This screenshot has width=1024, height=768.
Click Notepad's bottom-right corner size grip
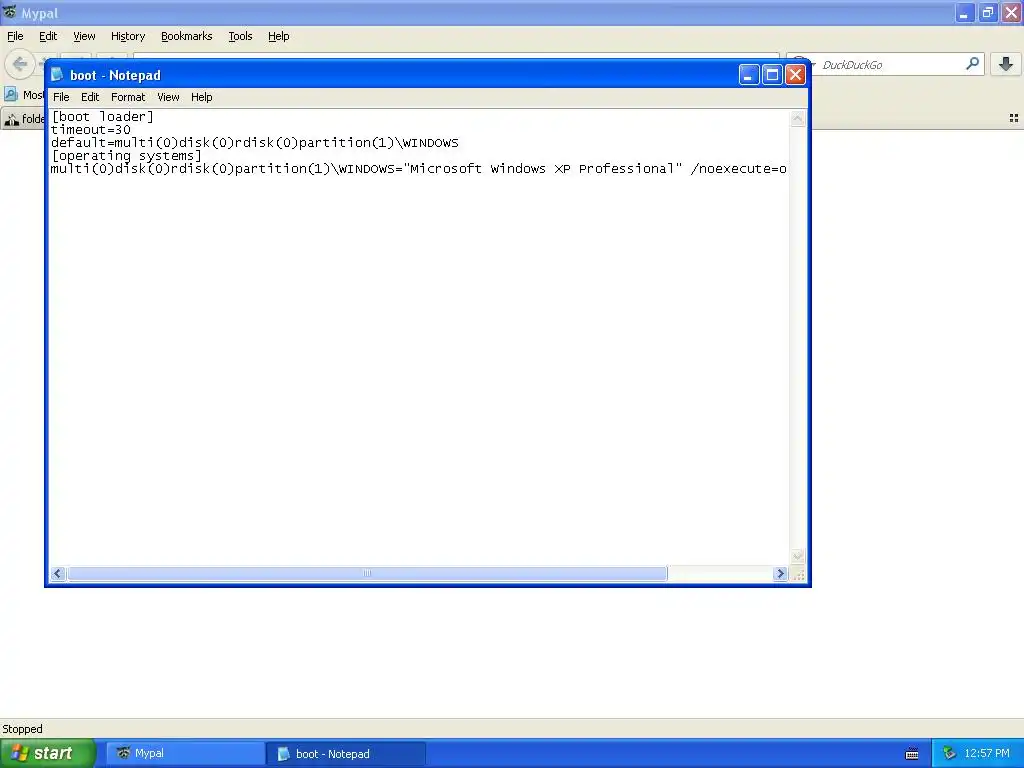[x=797, y=574]
